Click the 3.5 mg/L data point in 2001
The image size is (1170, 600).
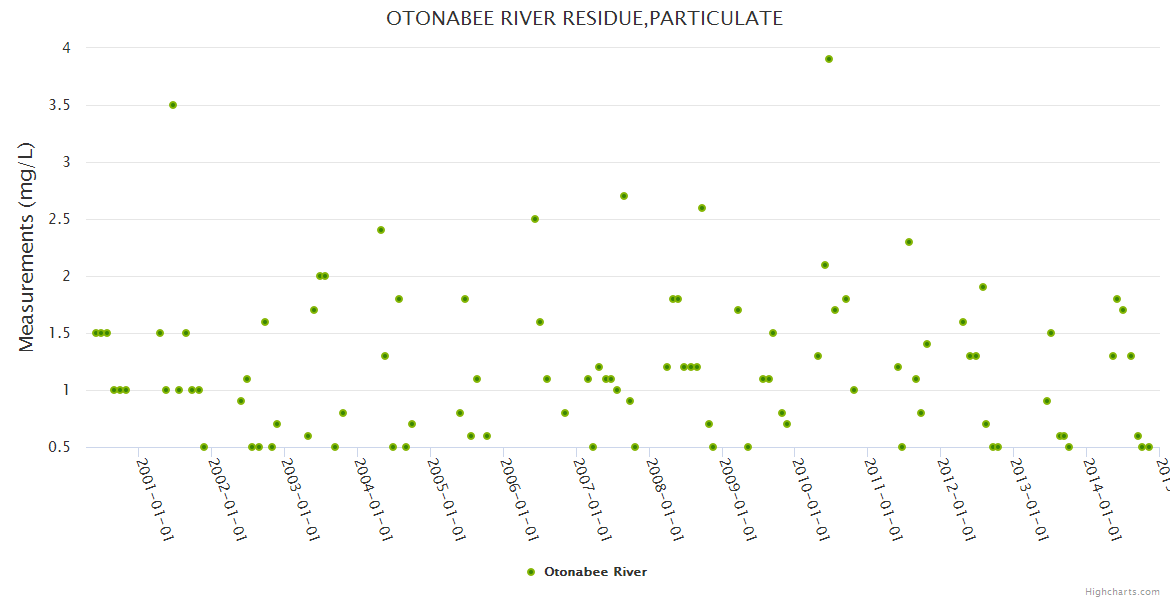click(173, 105)
